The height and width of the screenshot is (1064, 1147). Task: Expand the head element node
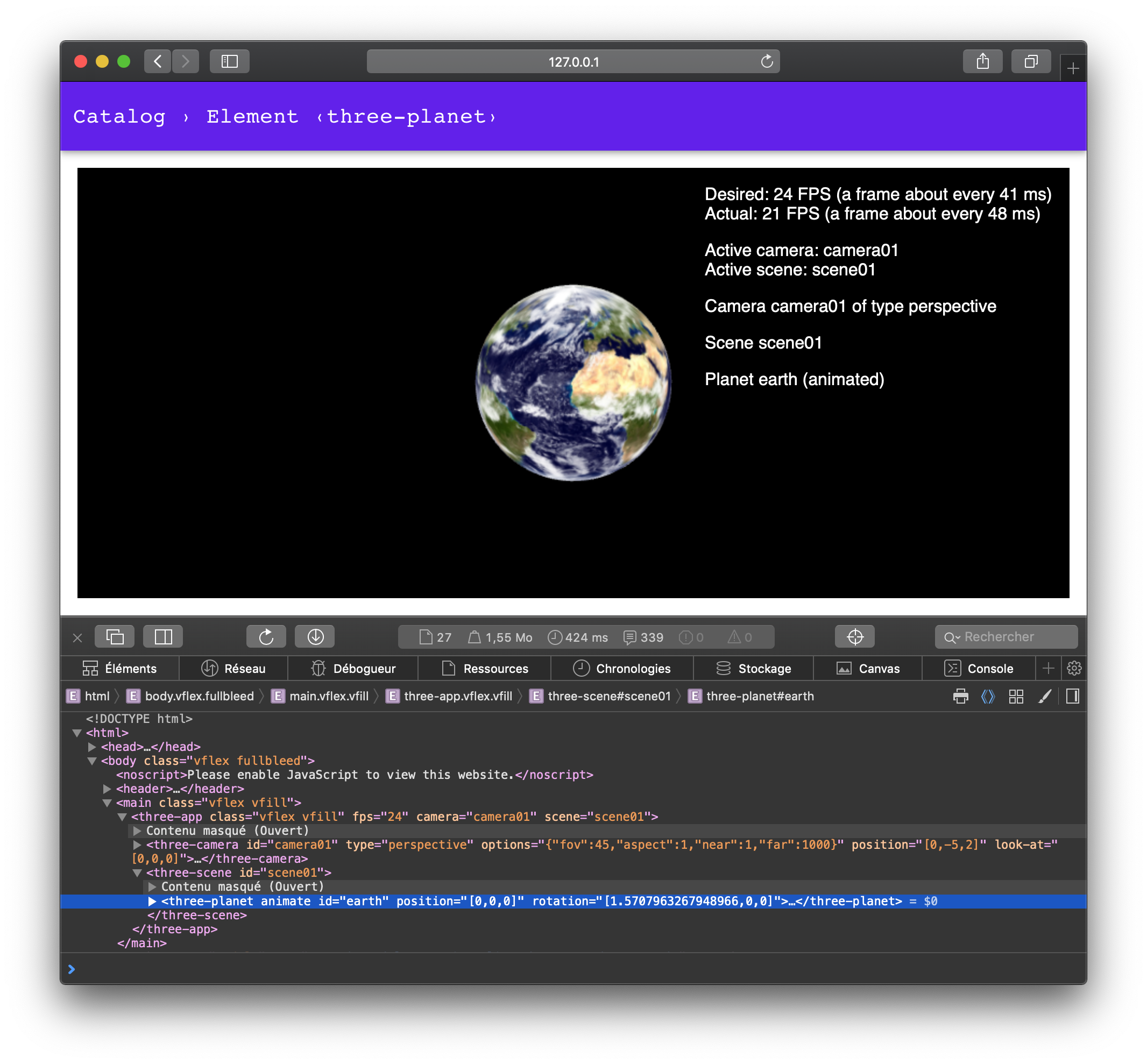(x=92, y=747)
